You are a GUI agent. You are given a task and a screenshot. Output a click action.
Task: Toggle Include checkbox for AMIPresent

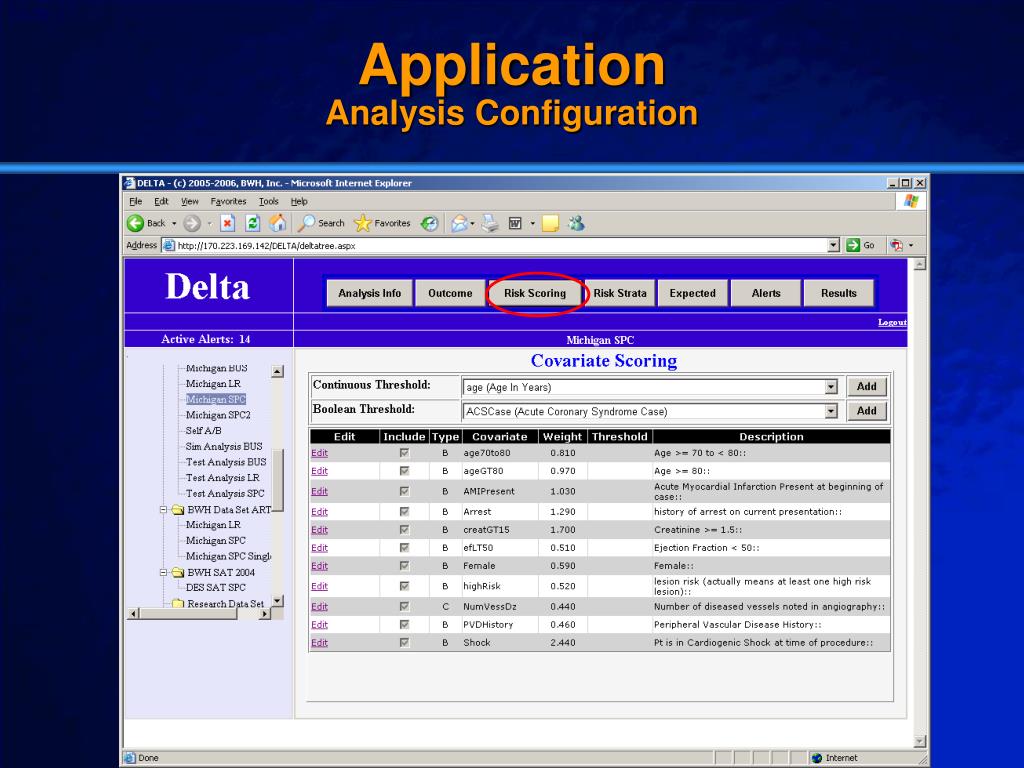tap(404, 491)
